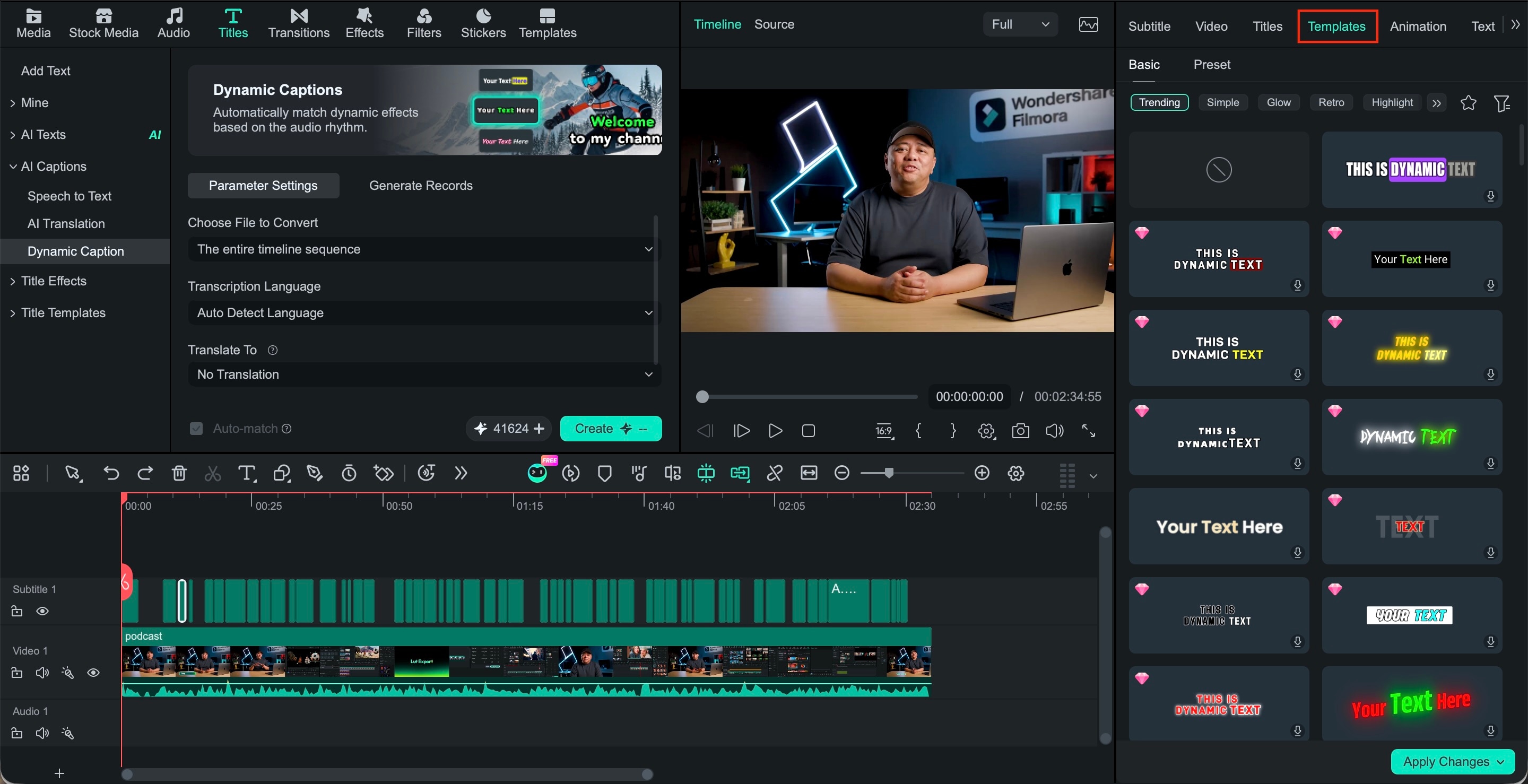The width and height of the screenshot is (1528, 784).
Task: Switch to the Animation tab
Action: point(1418,26)
